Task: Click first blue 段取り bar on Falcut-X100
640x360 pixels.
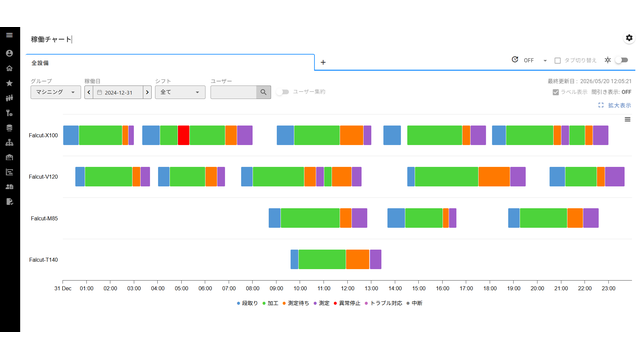Action: click(71, 135)
